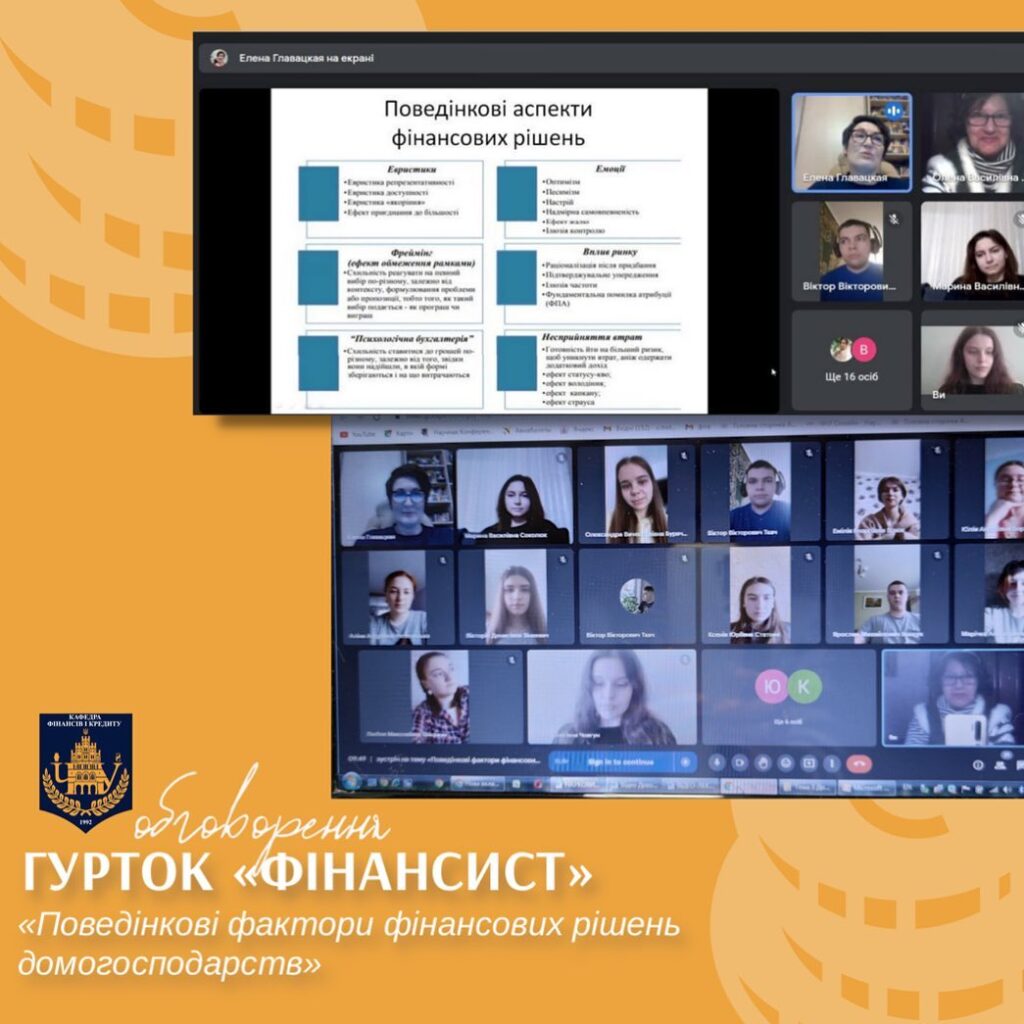Toggle camera button in bottom Meet toolbar
Screen dimensions: 1024x1024
740,762
